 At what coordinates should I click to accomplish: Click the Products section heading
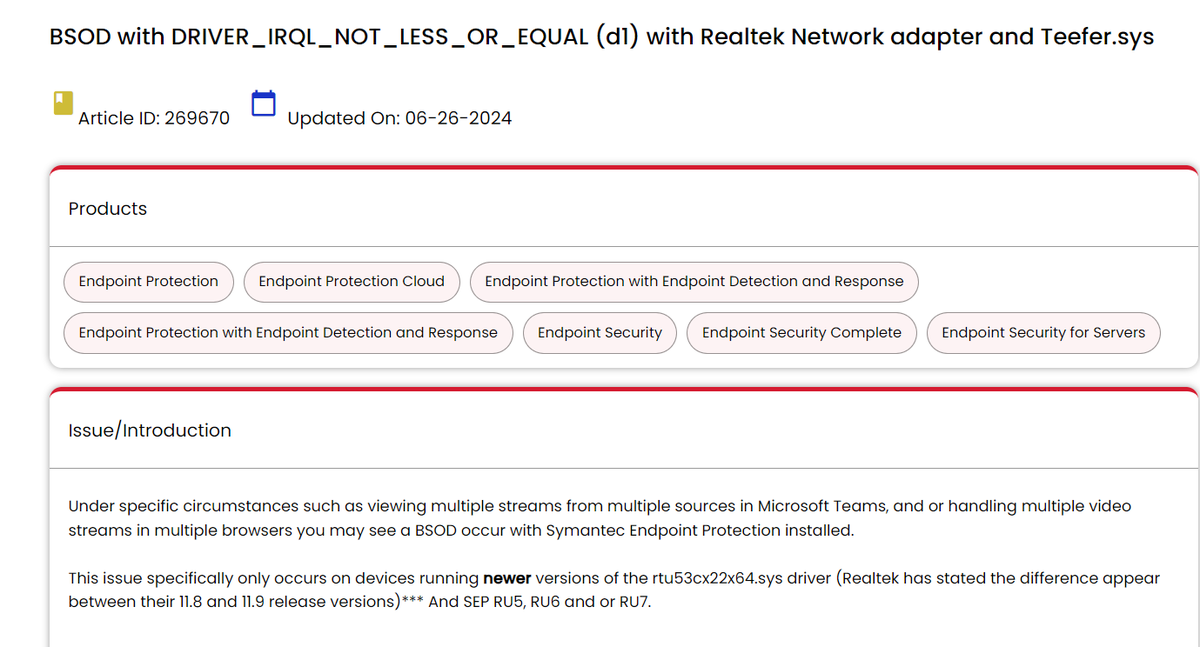[x=107, y=209]
